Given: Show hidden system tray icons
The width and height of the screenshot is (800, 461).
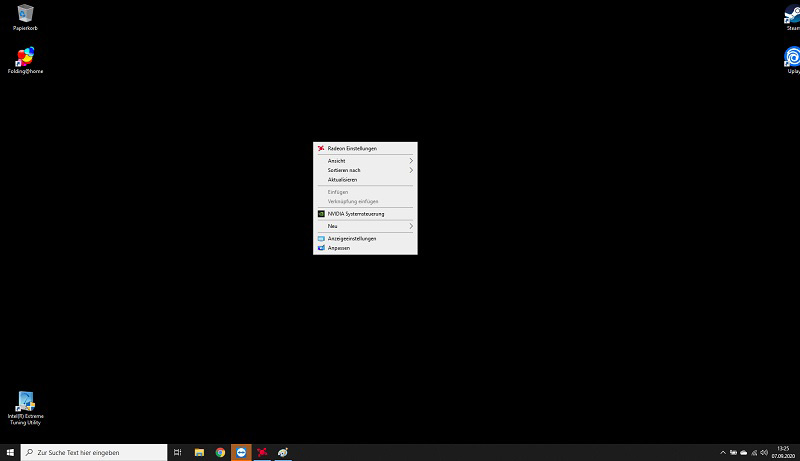Looking at the screenshot, I should click(722, 452).
